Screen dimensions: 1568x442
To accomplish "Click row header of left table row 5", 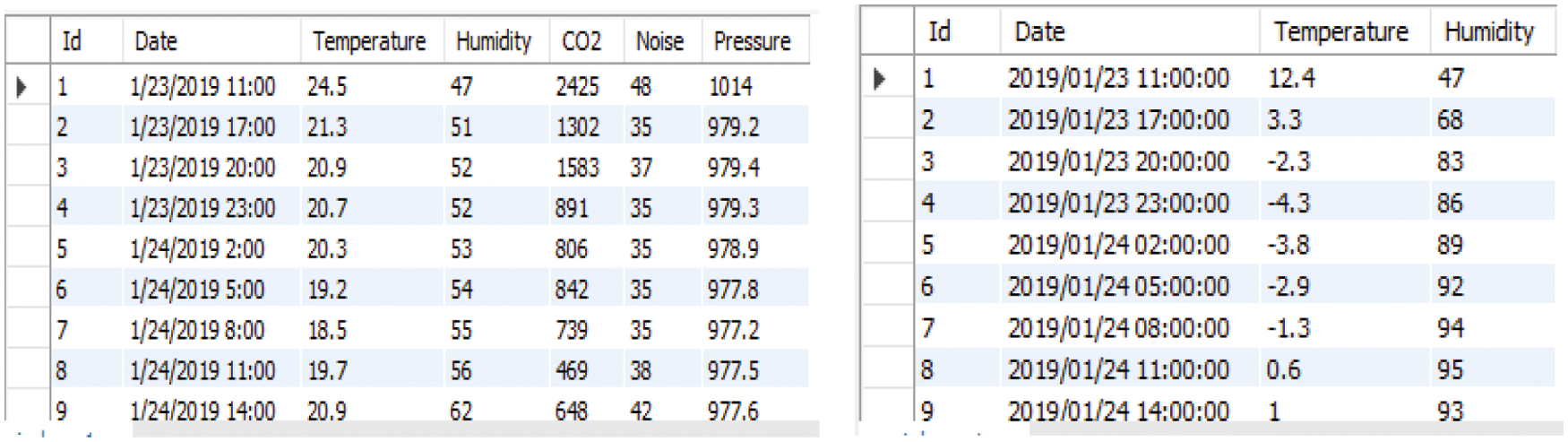I will tap(27, 248).
